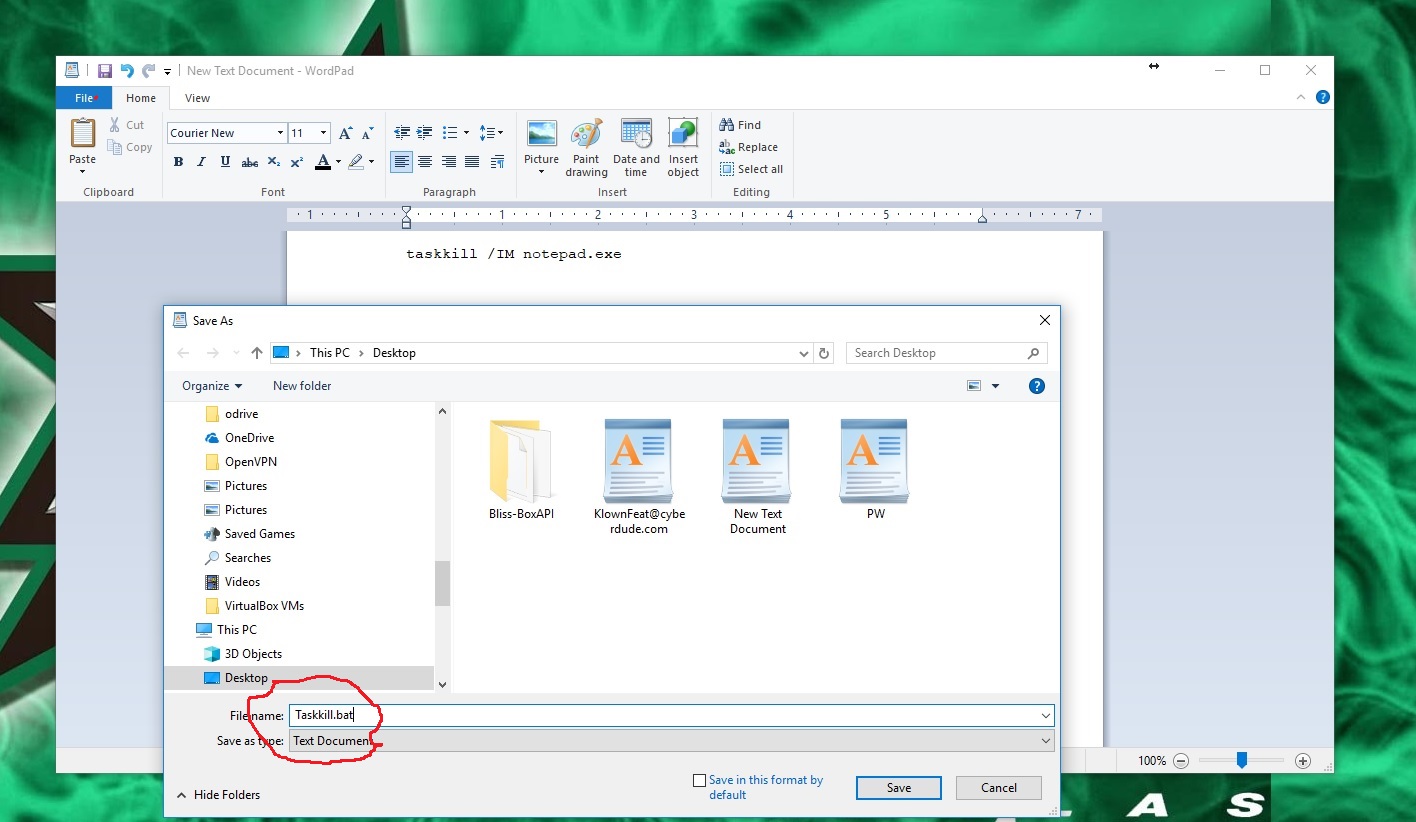
Task: Open the address bar history dropdown
Action: pyautogui.click(x=804, y=353)
